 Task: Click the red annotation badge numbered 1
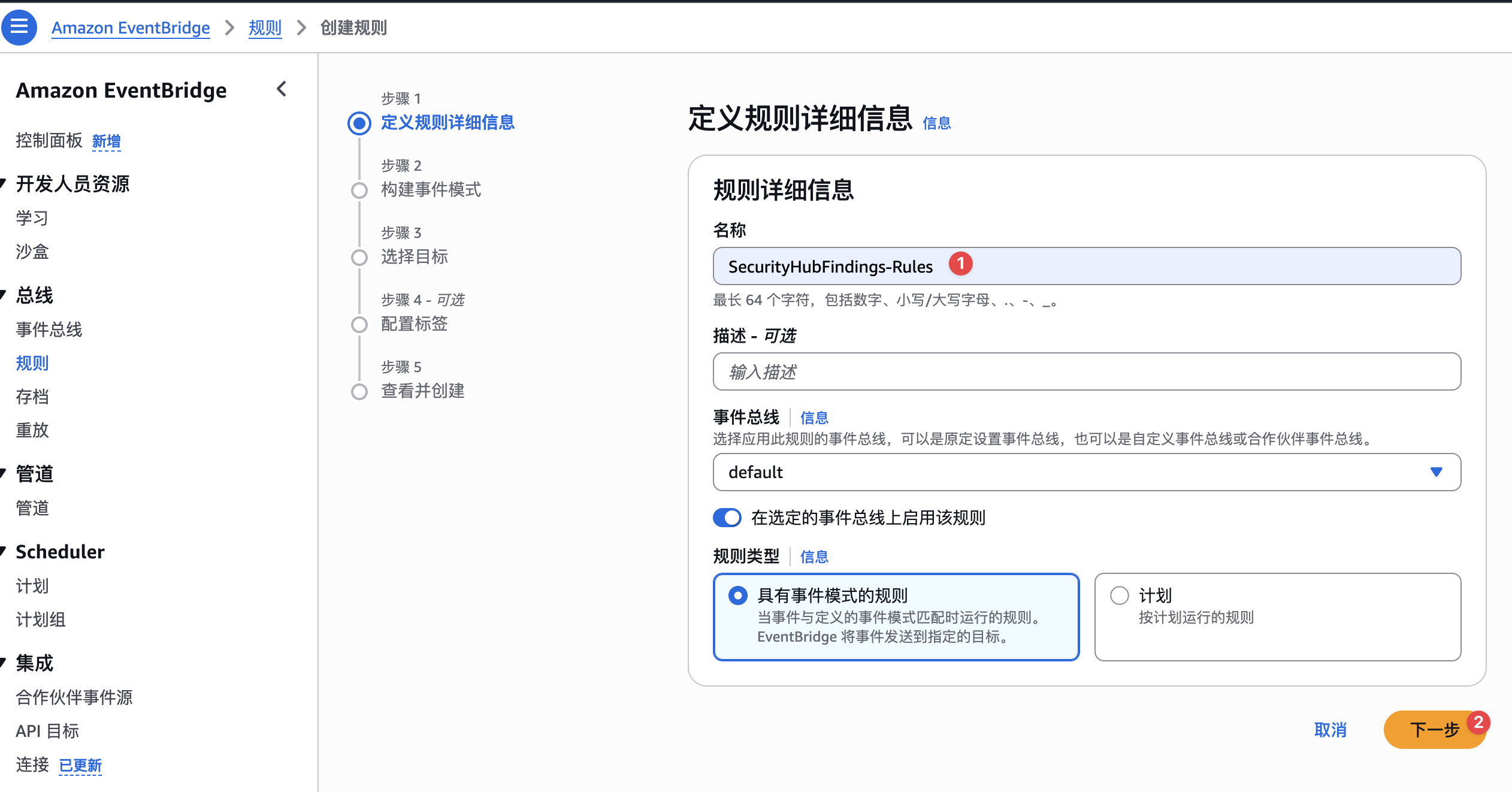pos(960,264)
